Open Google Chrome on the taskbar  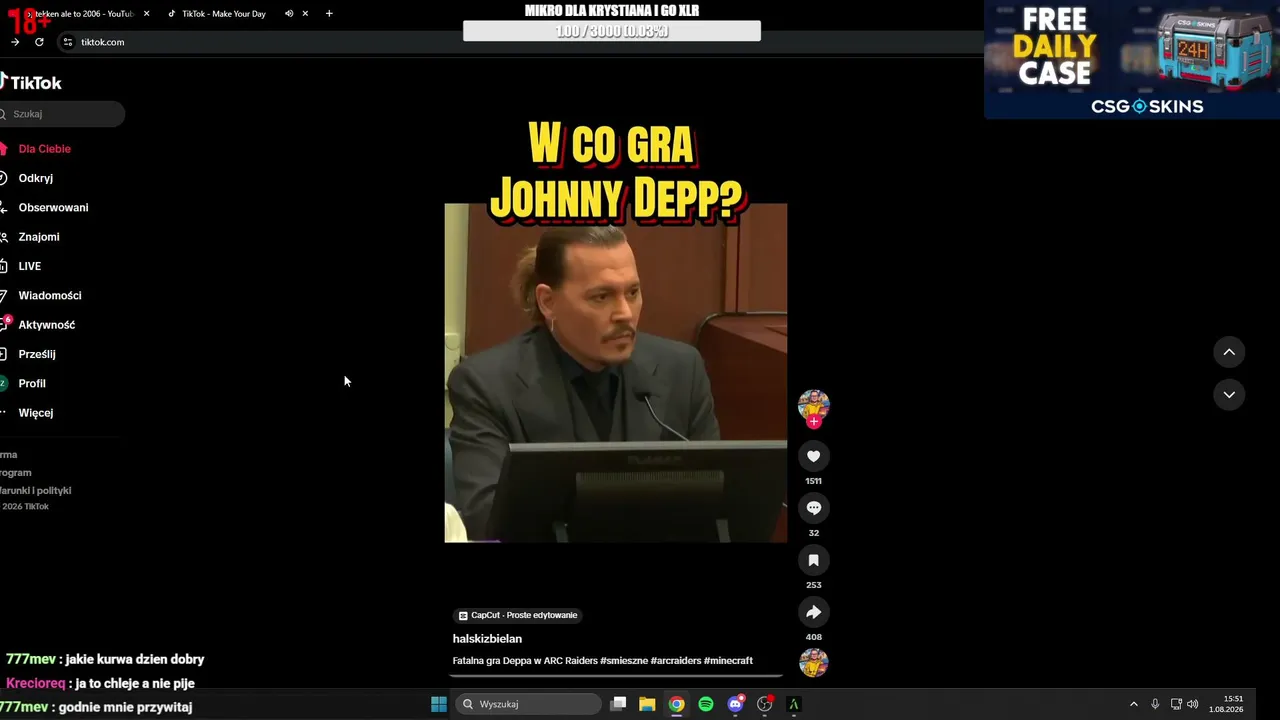(x=676, y=704)
